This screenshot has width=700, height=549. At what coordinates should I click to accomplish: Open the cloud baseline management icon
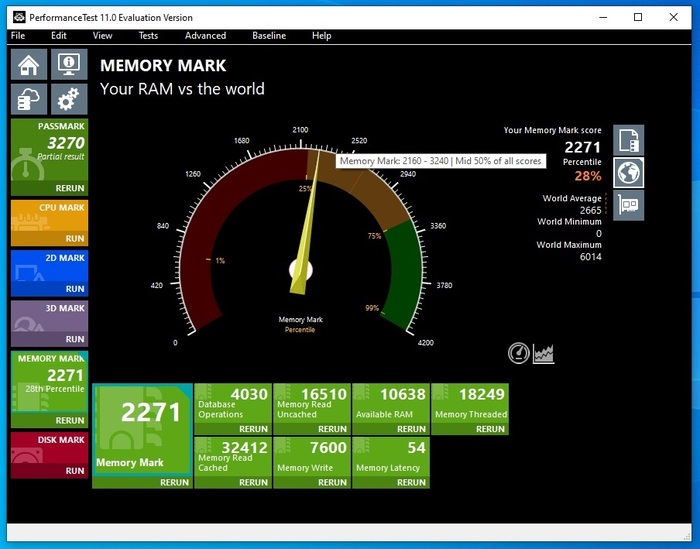(29, 99)
